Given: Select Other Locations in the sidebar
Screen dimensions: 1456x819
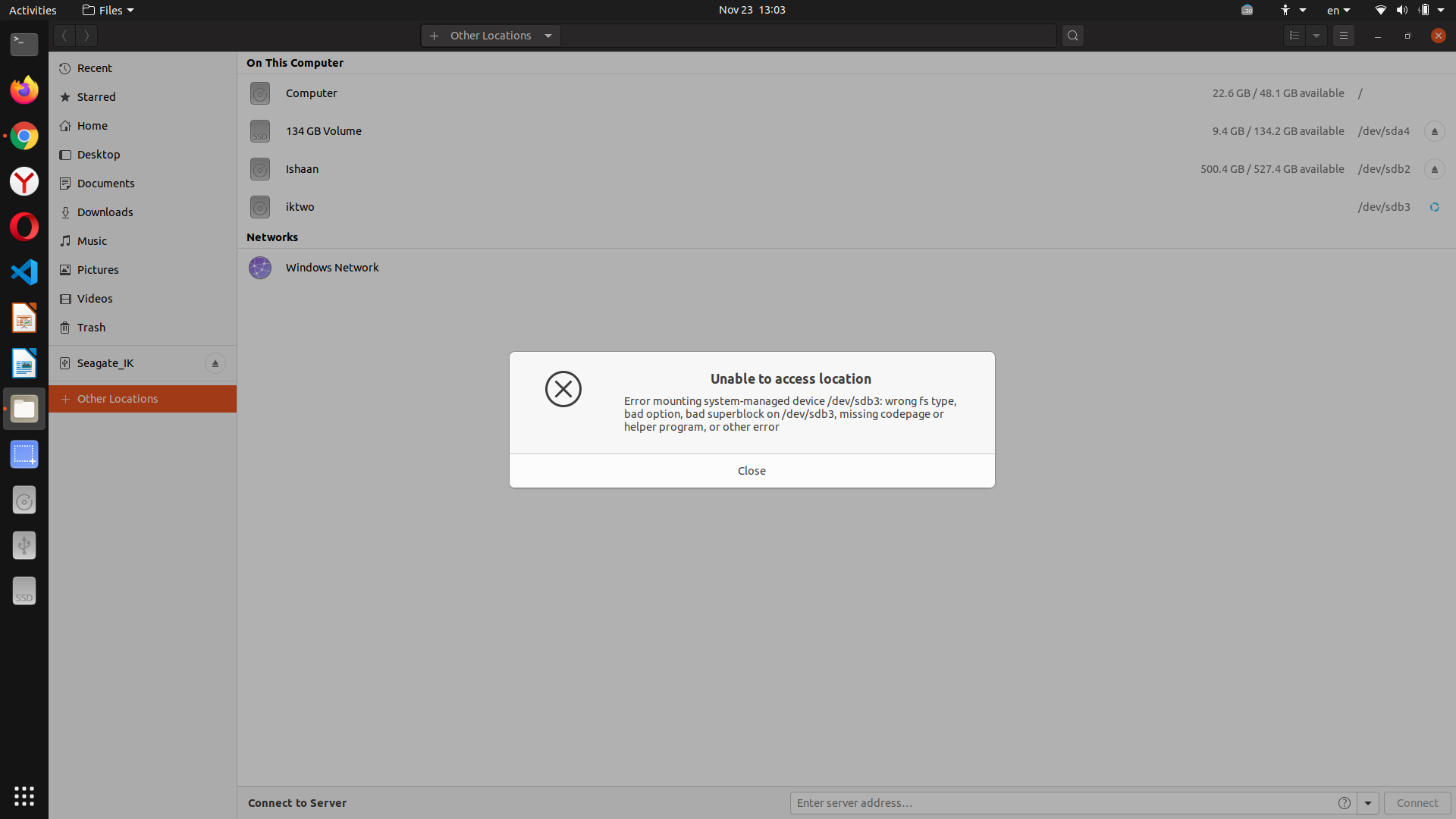Looking at the screenshot, I should pyautogui.click(x=143, y=399).
